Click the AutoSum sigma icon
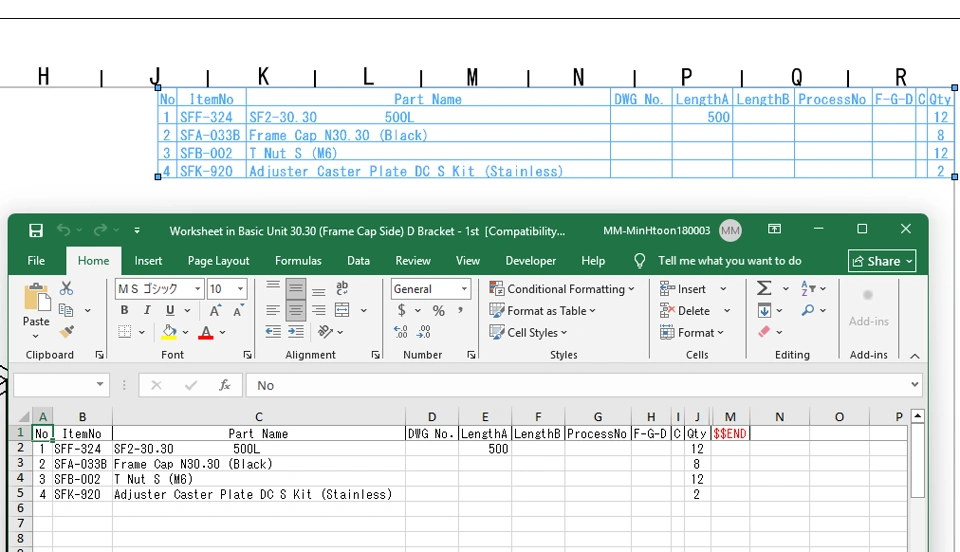960x552 pixels. [x=764, y=288]
